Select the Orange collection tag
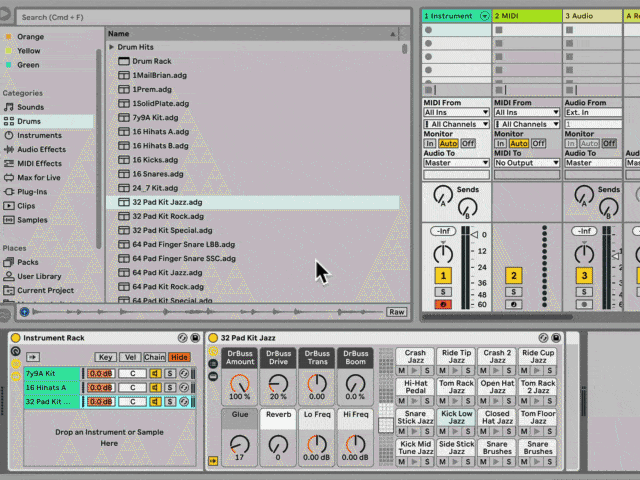 (x=30, y=36)
